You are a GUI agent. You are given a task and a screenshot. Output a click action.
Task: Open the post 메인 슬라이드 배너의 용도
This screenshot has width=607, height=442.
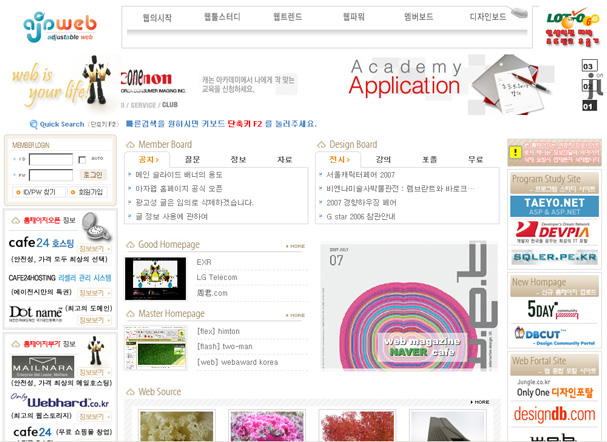(x=179, y=175)
